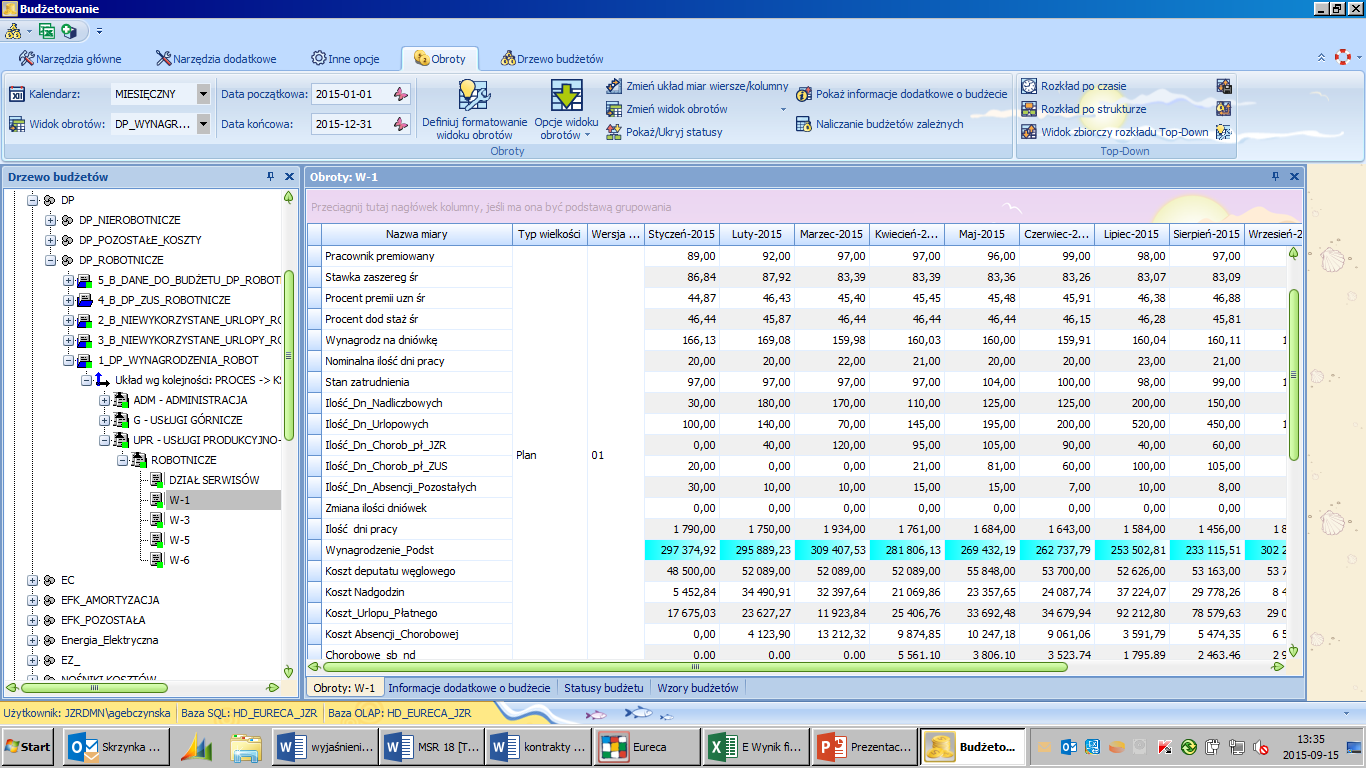Open the Drzewo budżetów ribbon tab

tap(552, 59)
